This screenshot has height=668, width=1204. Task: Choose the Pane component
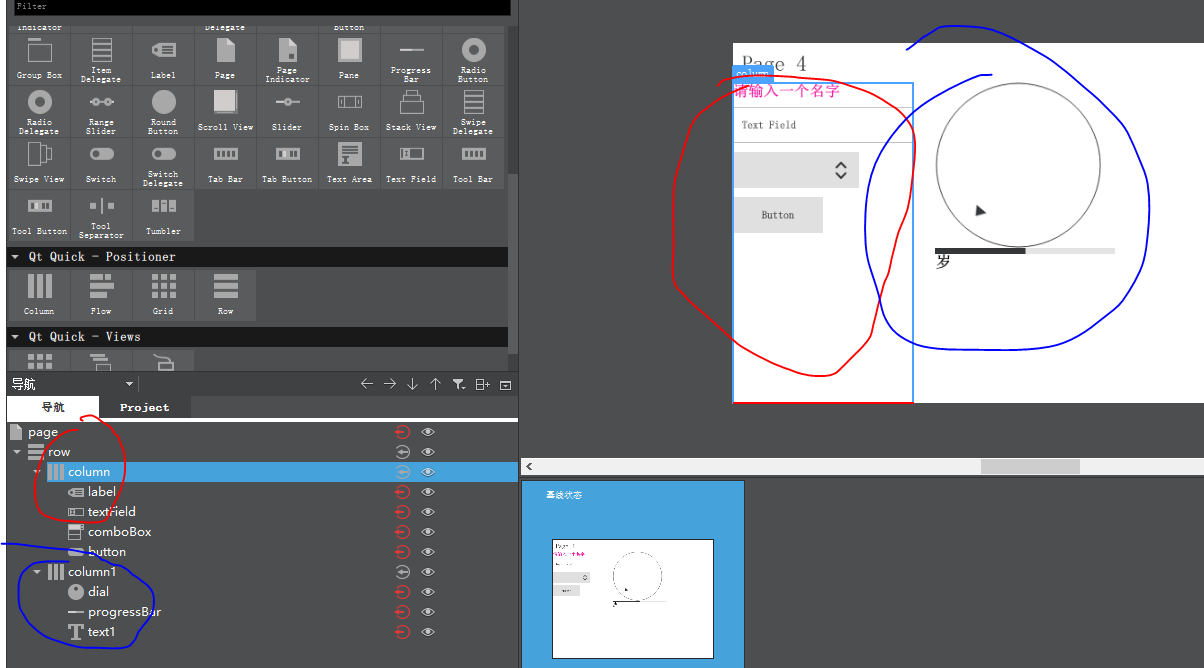coord(349,59)
